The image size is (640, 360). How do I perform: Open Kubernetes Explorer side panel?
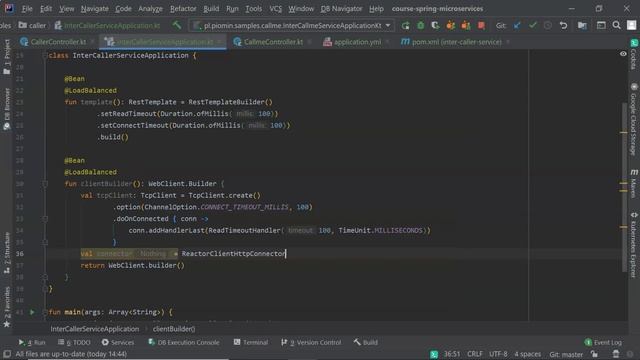coord(634,244)
